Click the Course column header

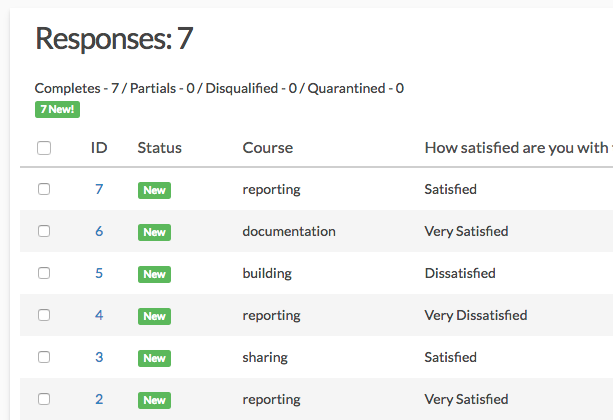(x=268, y=148)
